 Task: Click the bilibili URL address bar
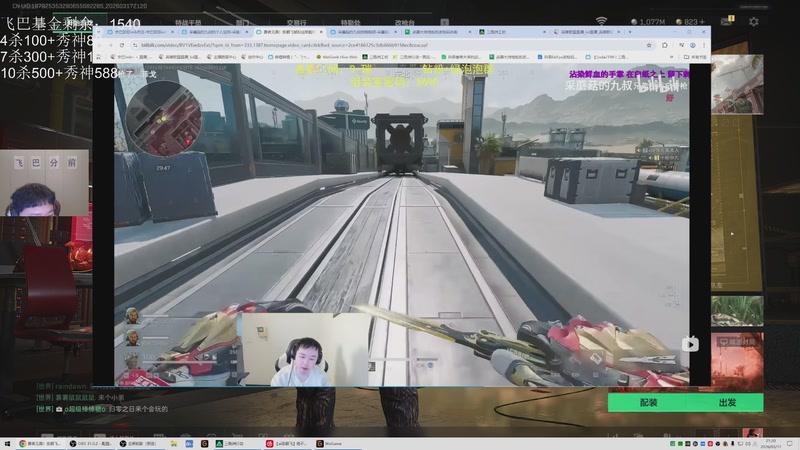[388, 45]
